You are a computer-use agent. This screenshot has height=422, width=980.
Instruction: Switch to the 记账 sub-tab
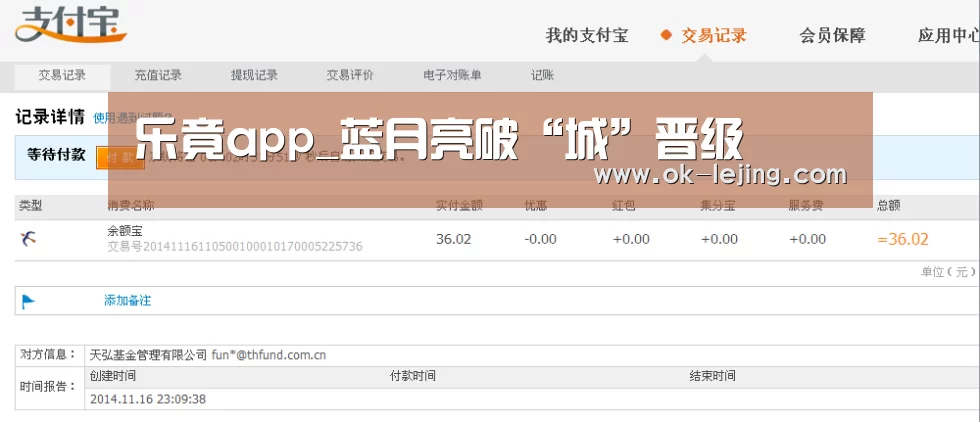click(542, 76)
